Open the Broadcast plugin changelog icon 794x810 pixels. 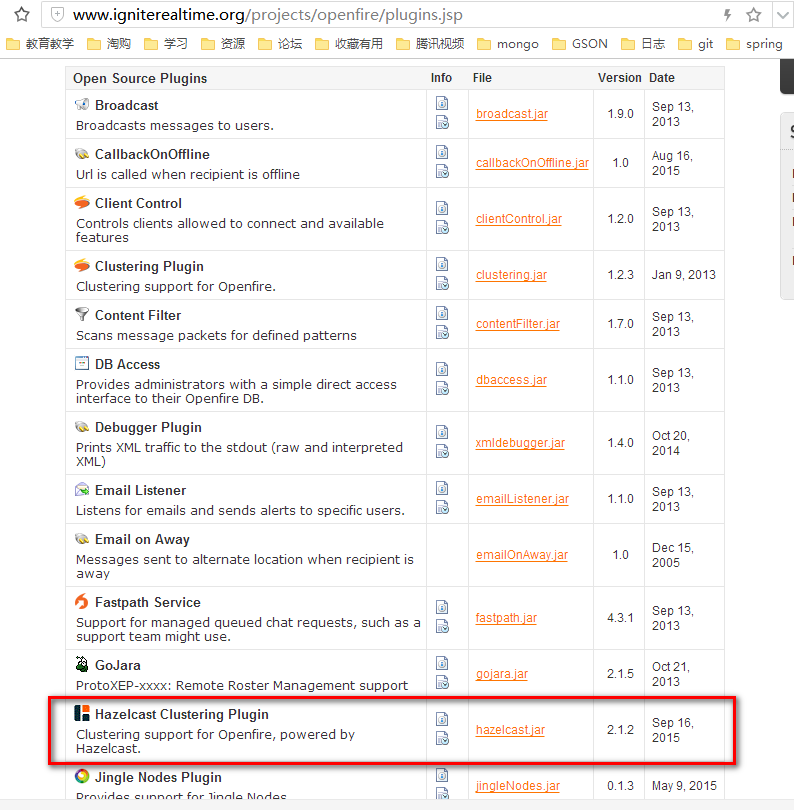(442, 122)
